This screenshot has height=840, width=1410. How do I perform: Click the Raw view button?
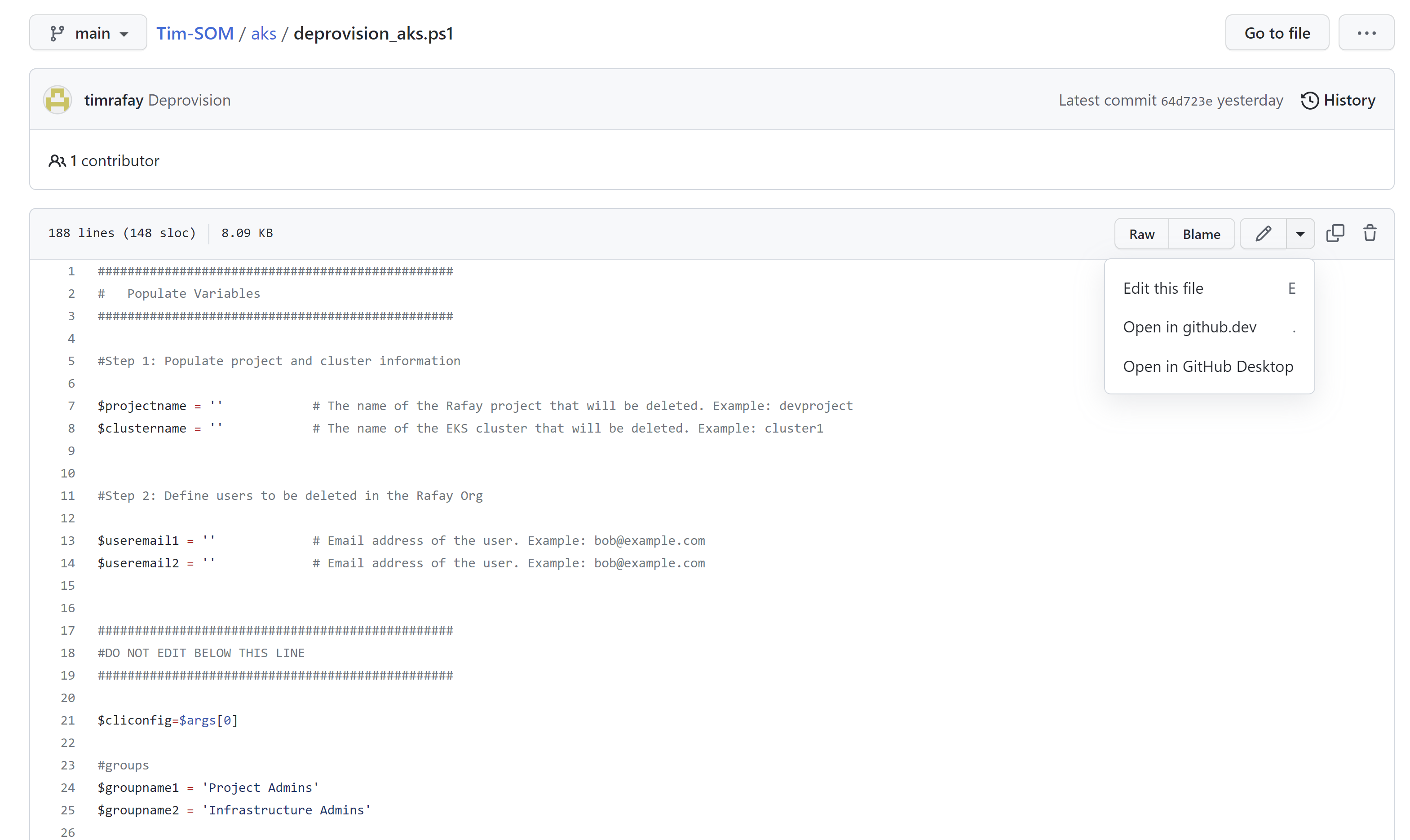(1141, 233)
